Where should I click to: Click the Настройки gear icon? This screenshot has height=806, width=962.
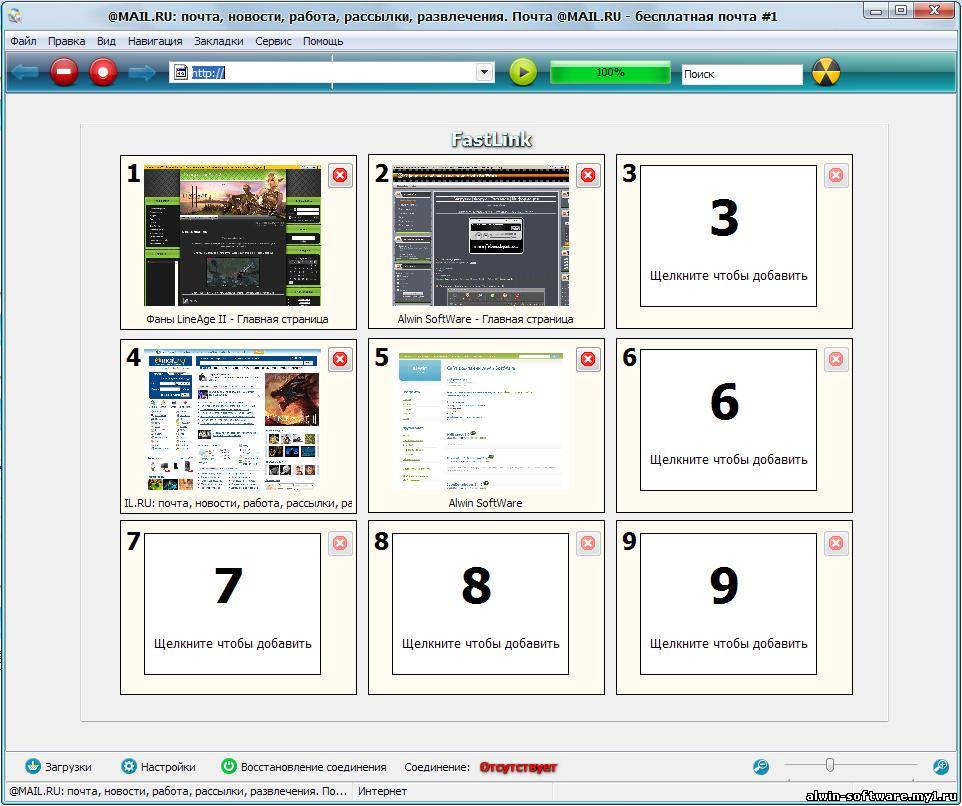tap(128, 766)
